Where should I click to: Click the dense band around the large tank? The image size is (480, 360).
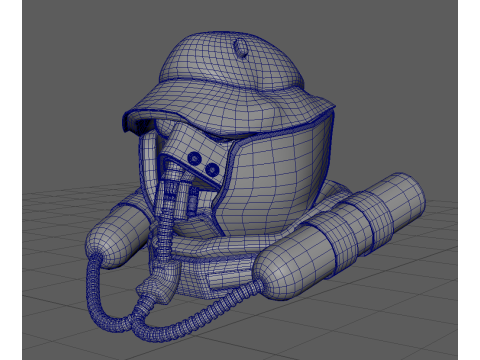tap(353, 232)
